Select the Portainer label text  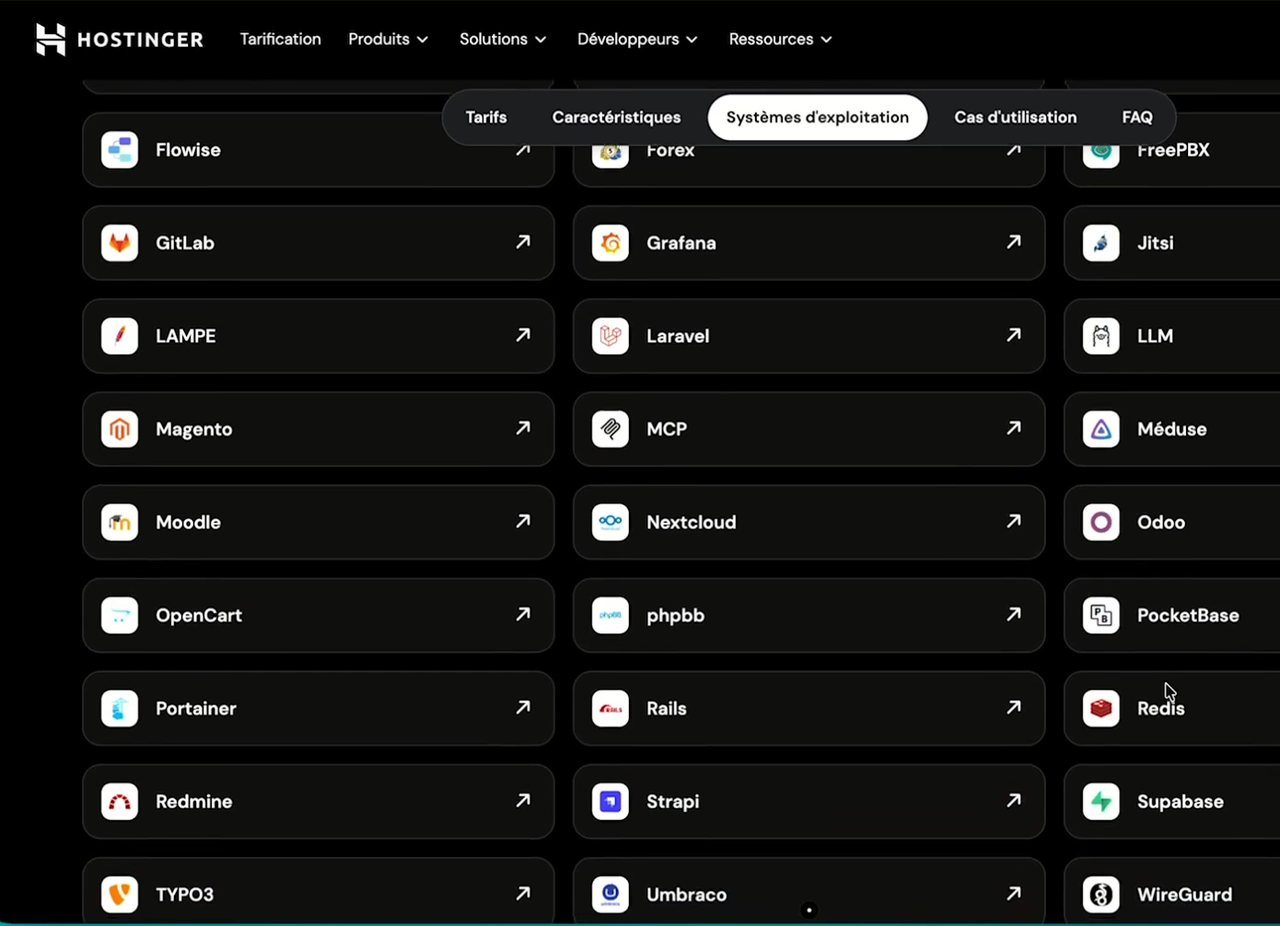(x=196, y=708)
